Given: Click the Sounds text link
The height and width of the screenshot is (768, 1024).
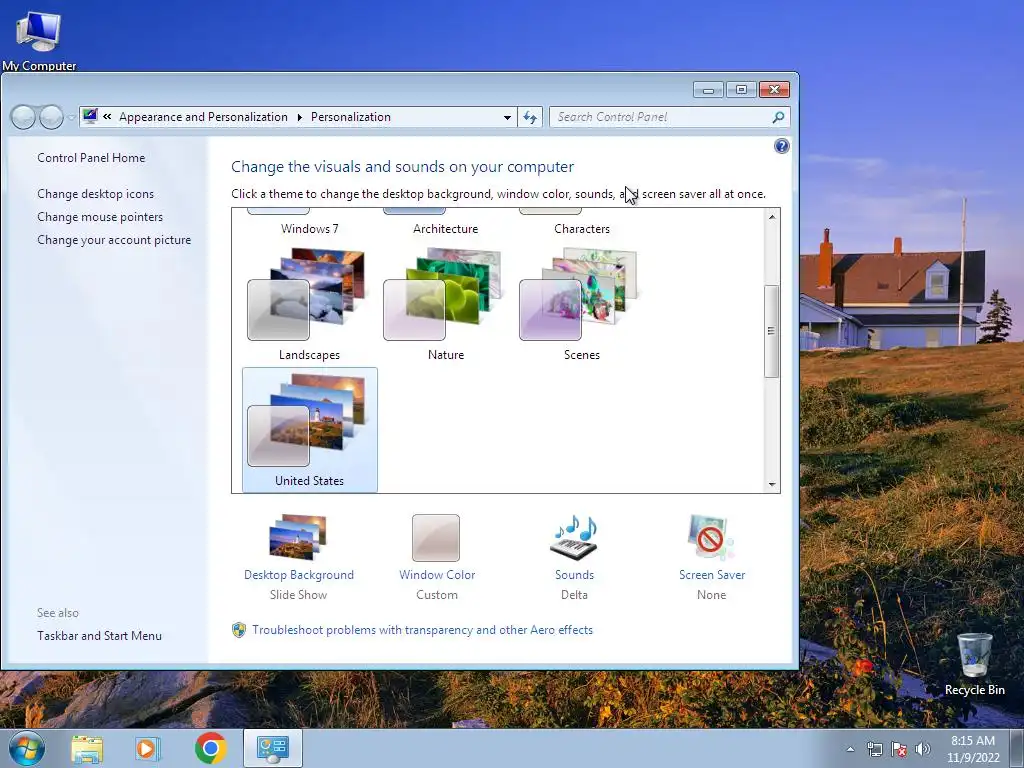Looking at the screenshot, I should click(x=575, y=575).
